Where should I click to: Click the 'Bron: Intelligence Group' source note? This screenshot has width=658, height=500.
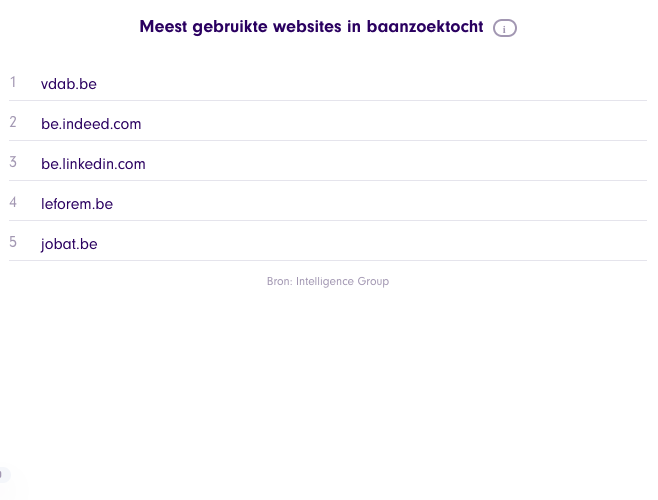point(328,281)
